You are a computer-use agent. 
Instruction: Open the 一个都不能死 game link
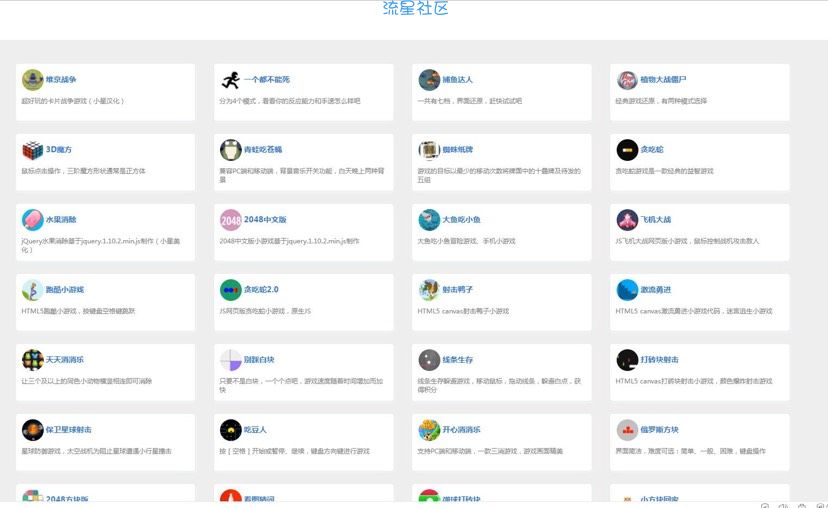[267, 80]
